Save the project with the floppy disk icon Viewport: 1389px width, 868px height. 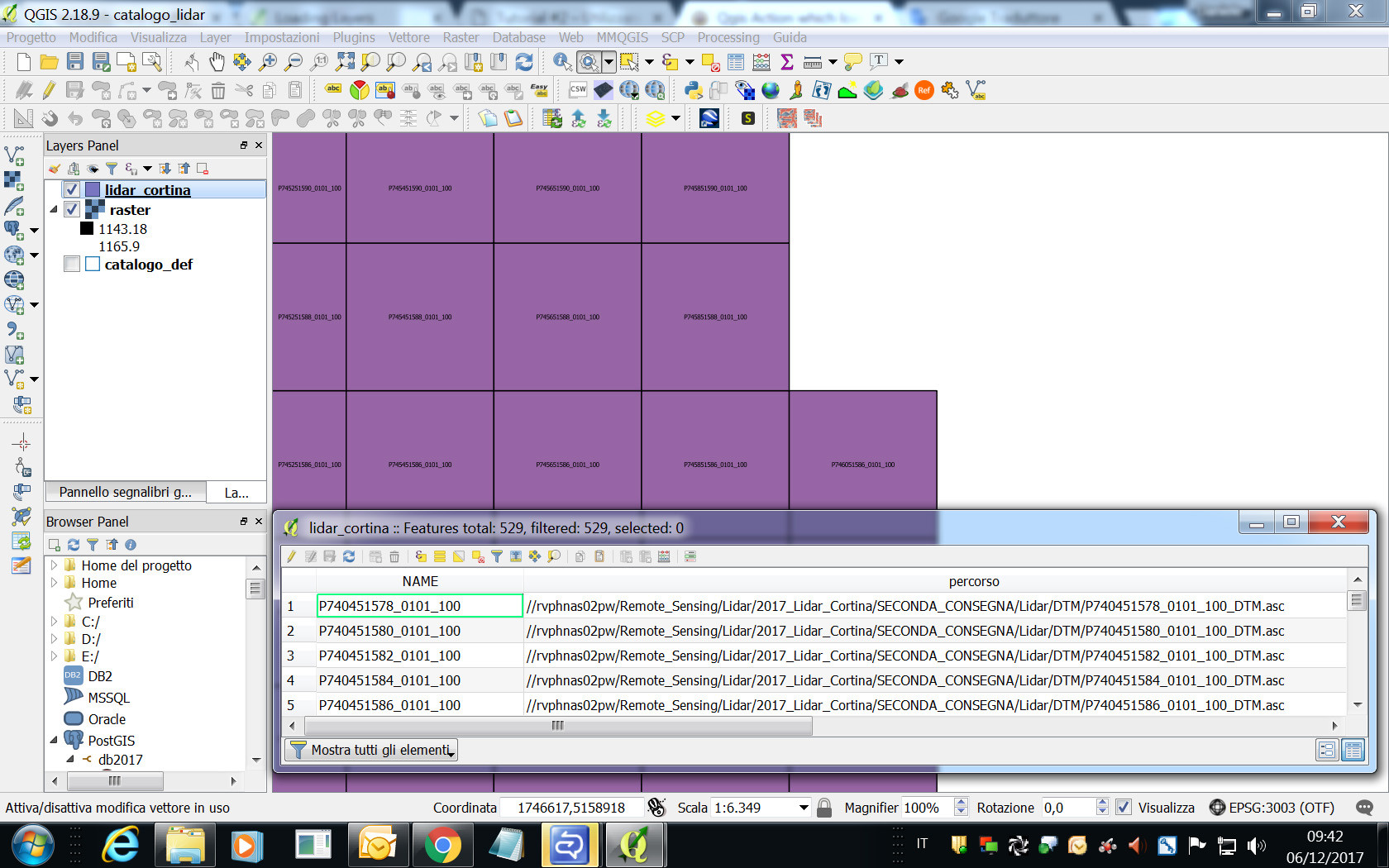[75, 62]
